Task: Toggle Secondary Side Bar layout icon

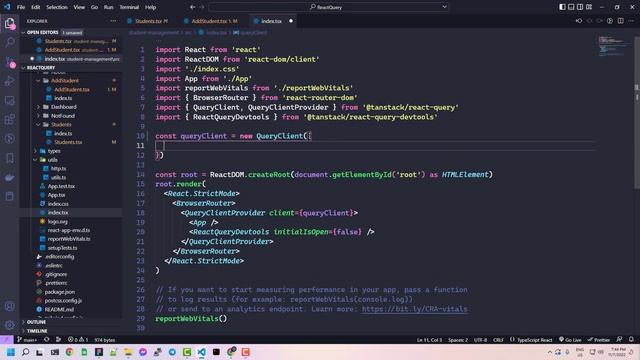Action: (580, 7)
